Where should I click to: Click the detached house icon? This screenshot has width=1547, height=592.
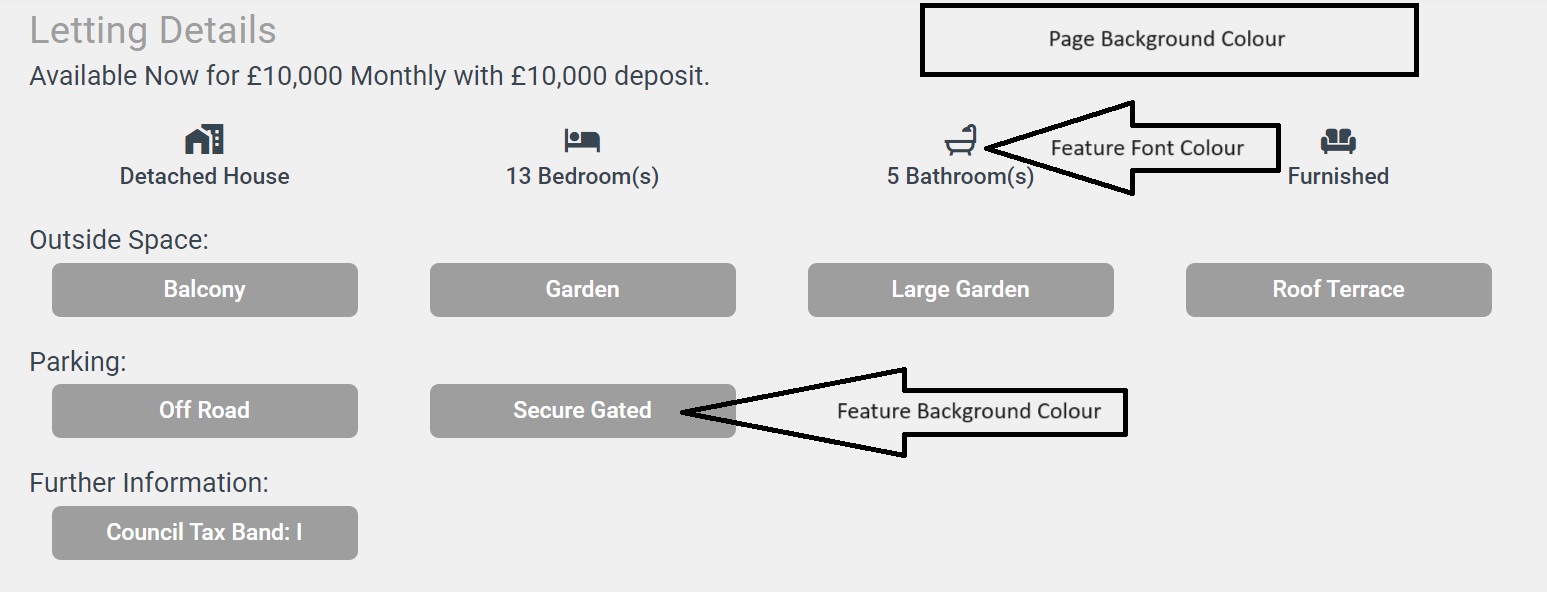204,140
